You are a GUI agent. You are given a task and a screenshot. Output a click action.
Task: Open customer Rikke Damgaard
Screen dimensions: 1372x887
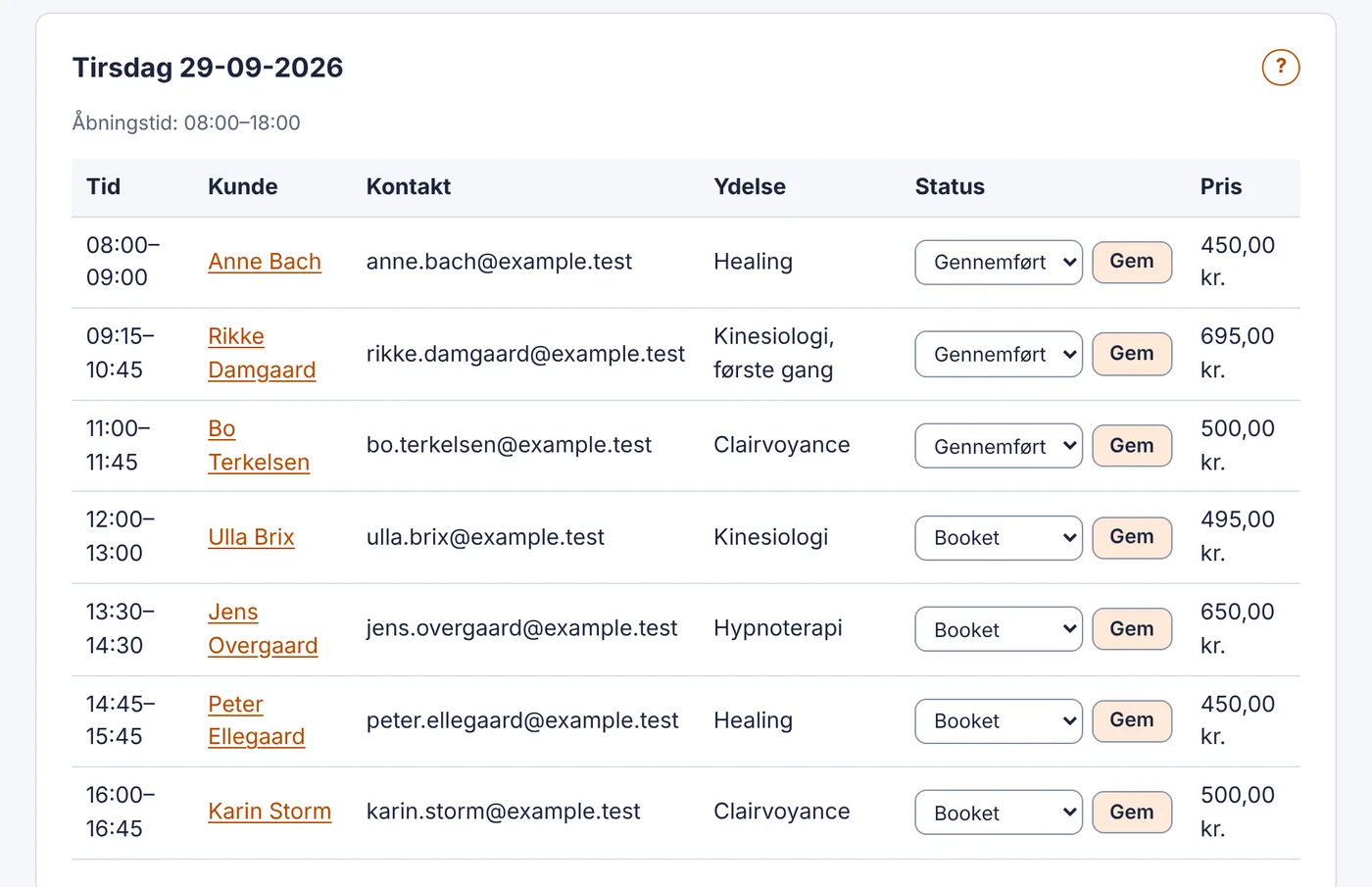(x=262, y=353)
